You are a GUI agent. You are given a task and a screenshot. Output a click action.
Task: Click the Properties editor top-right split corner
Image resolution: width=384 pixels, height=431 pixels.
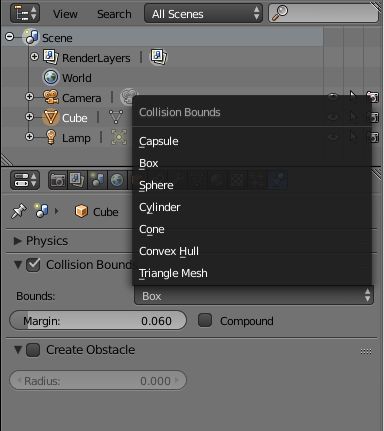[x=377, y=173]
